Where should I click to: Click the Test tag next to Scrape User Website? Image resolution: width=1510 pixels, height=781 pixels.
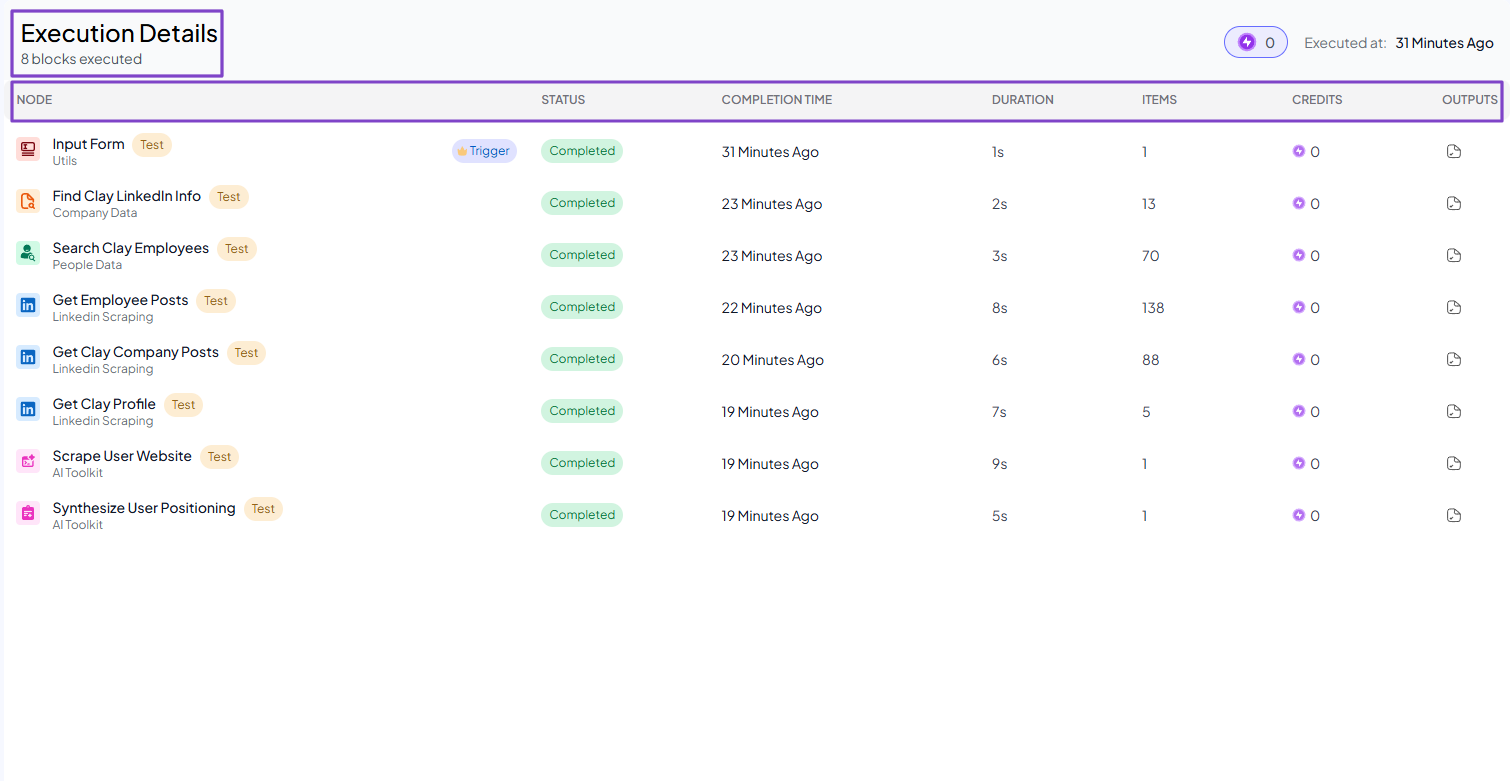point(220,457)
